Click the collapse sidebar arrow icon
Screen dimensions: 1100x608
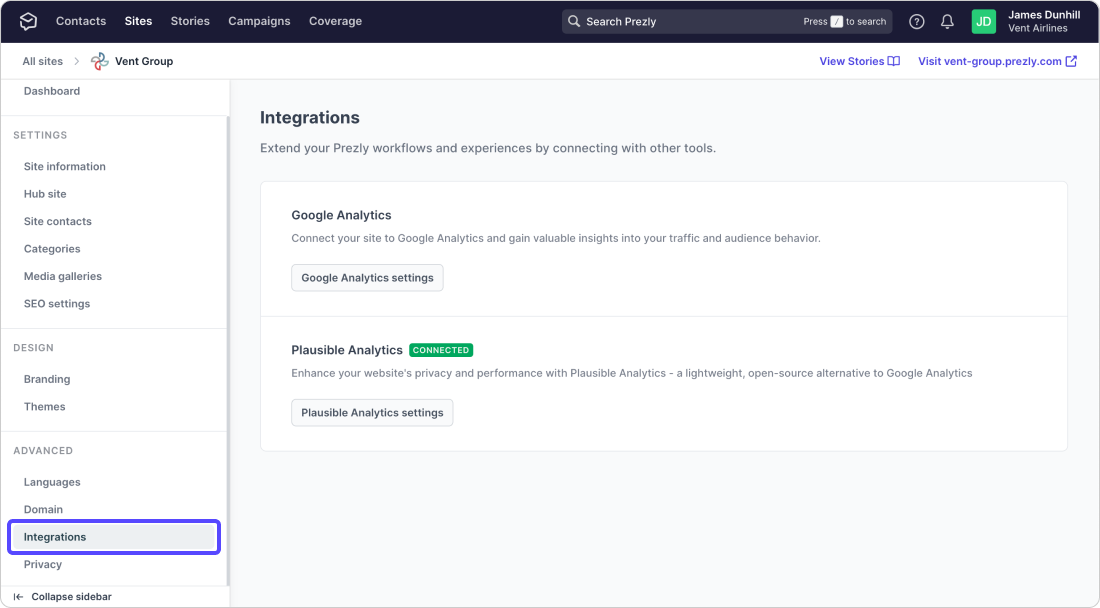(18, 597)
